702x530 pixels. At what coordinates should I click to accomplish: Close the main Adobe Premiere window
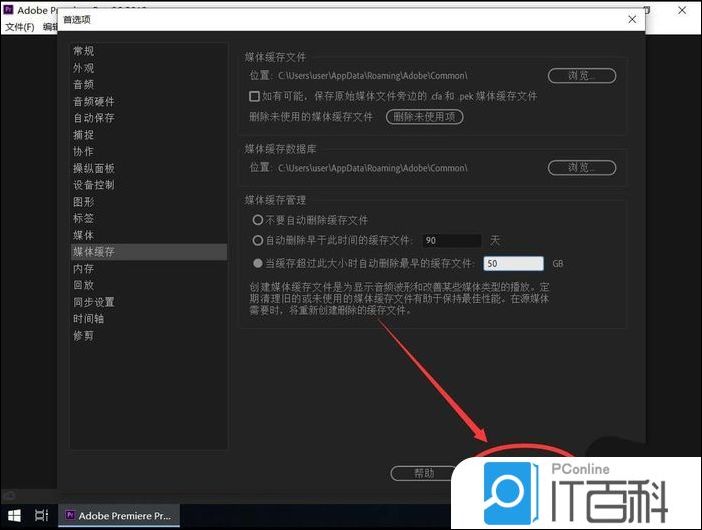click(682, 10)
